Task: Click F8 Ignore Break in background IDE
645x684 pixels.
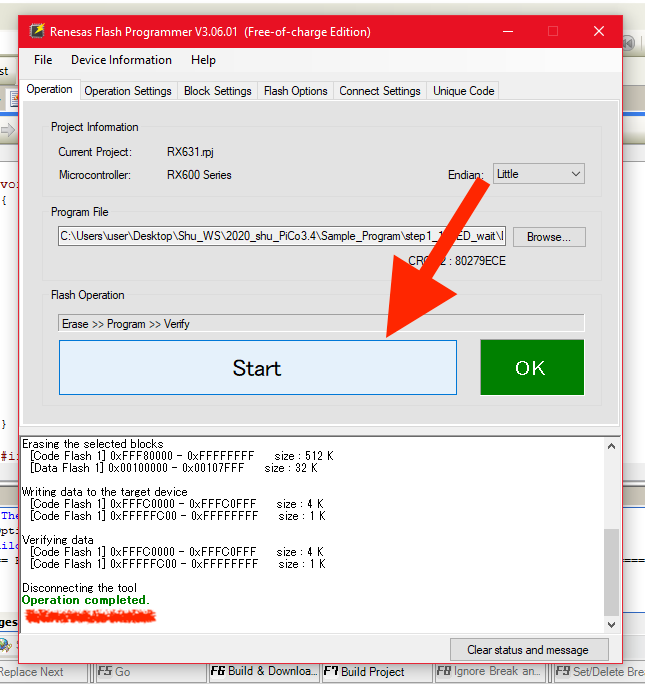Action: click(x=489, y=671)
